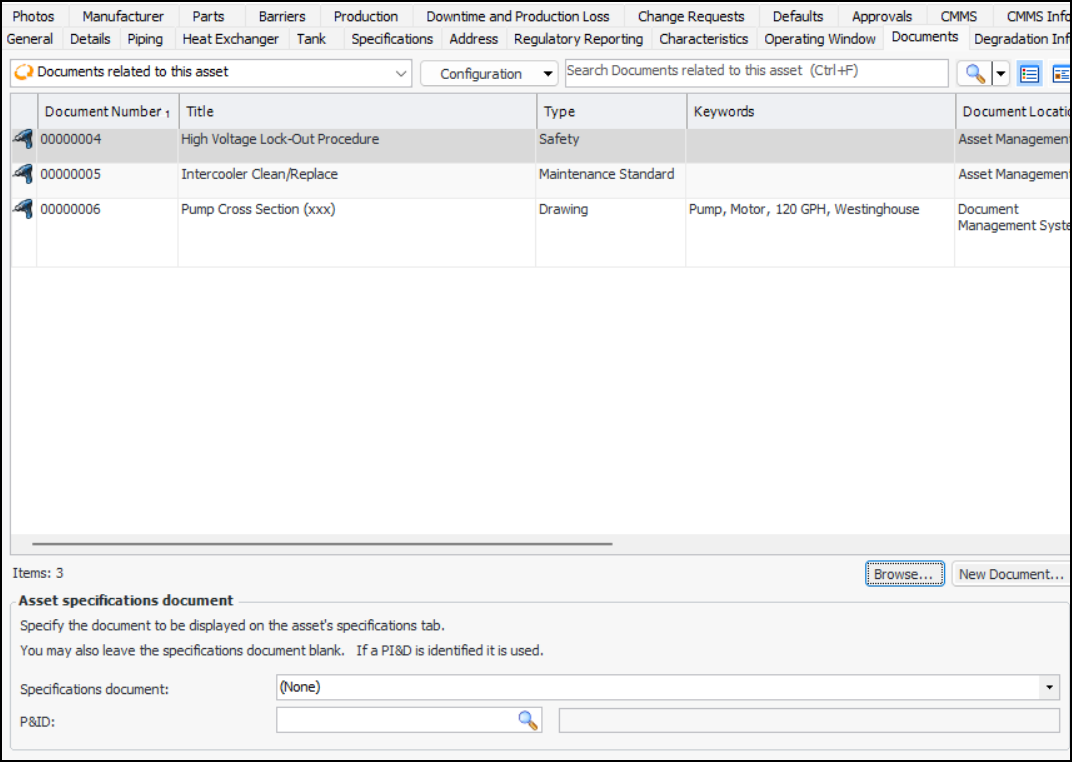Switch to the Heat Exchanger tab
Viewport: 1072px width, 762px height.
pyautogui.click(x=230, y=39)
